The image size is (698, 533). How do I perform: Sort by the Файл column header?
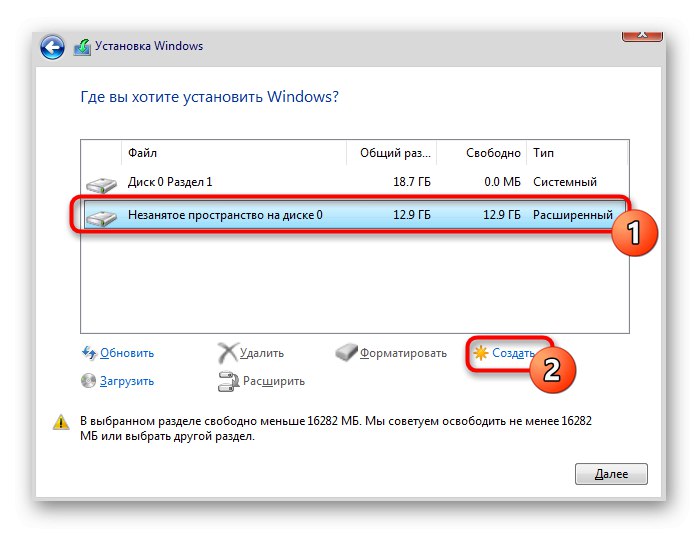point(234,153)
